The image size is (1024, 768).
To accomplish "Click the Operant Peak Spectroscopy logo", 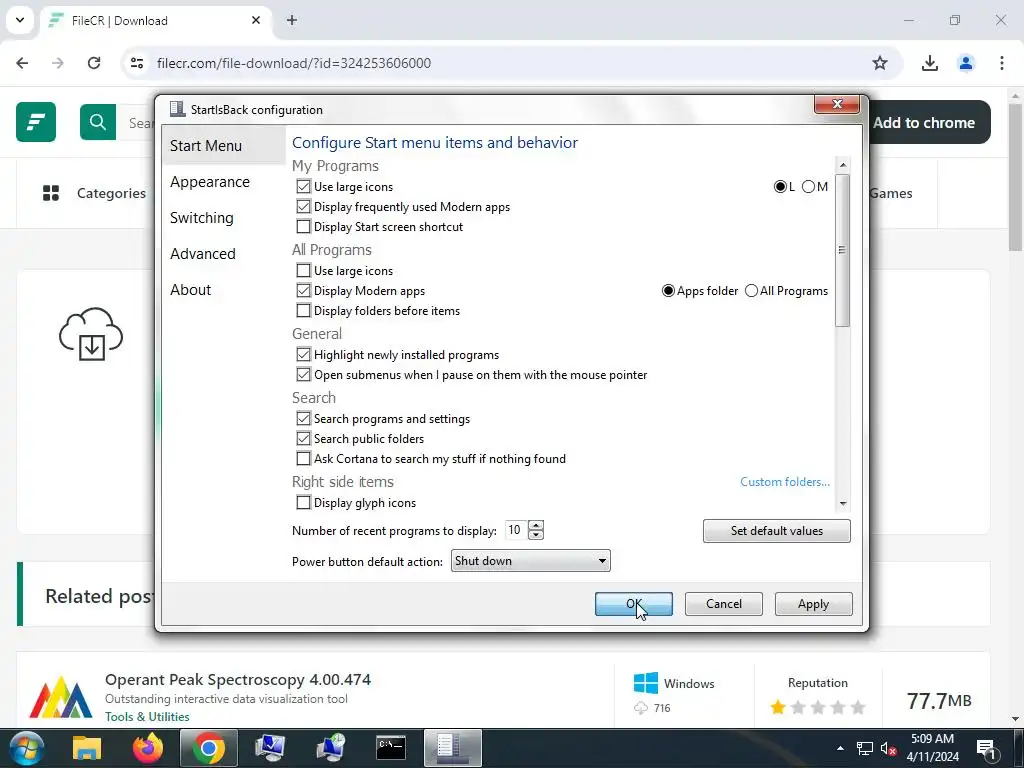I will click(61, 697).
